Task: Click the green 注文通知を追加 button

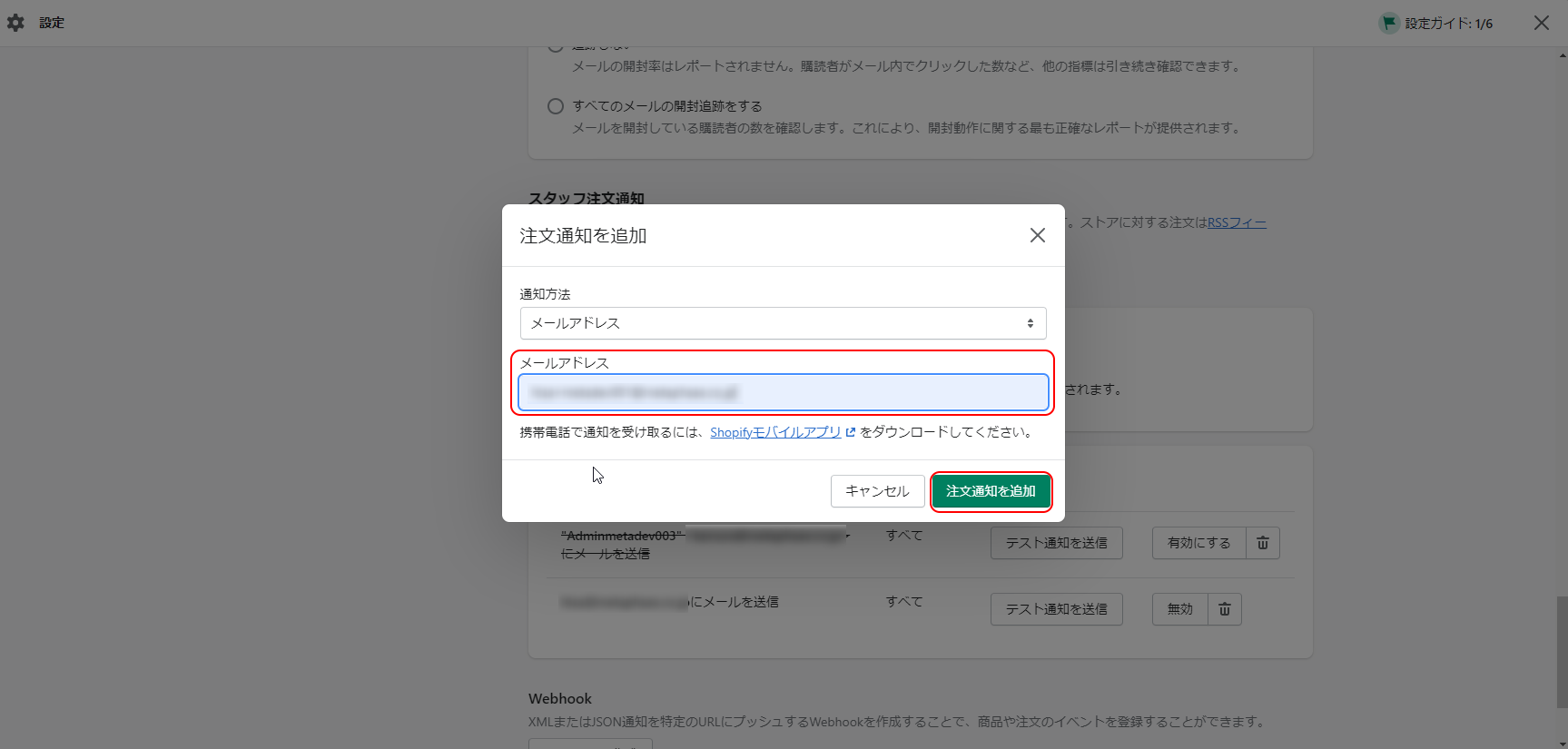Action: (x=991, y=491)
